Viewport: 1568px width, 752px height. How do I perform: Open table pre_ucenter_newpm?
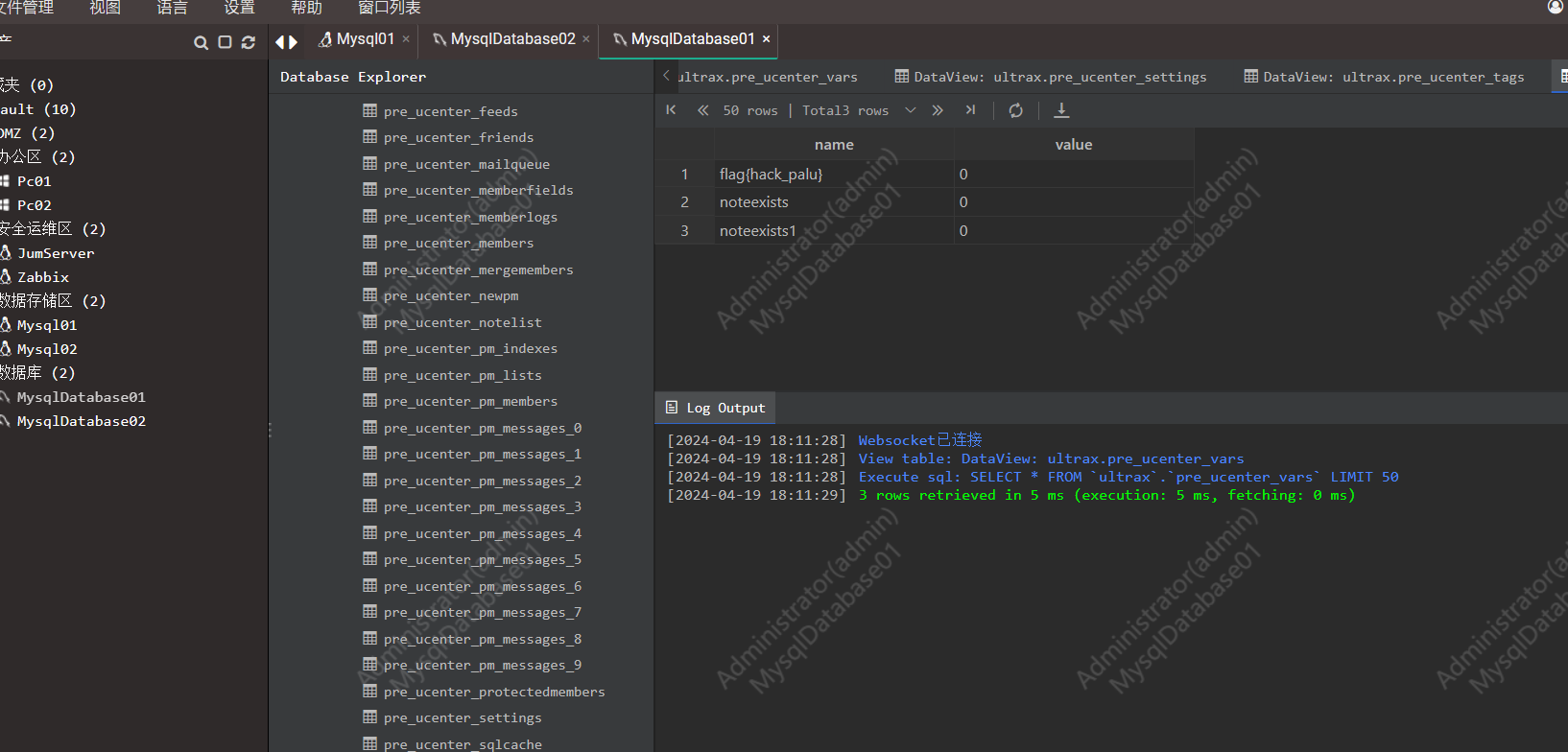coord(451,295)
